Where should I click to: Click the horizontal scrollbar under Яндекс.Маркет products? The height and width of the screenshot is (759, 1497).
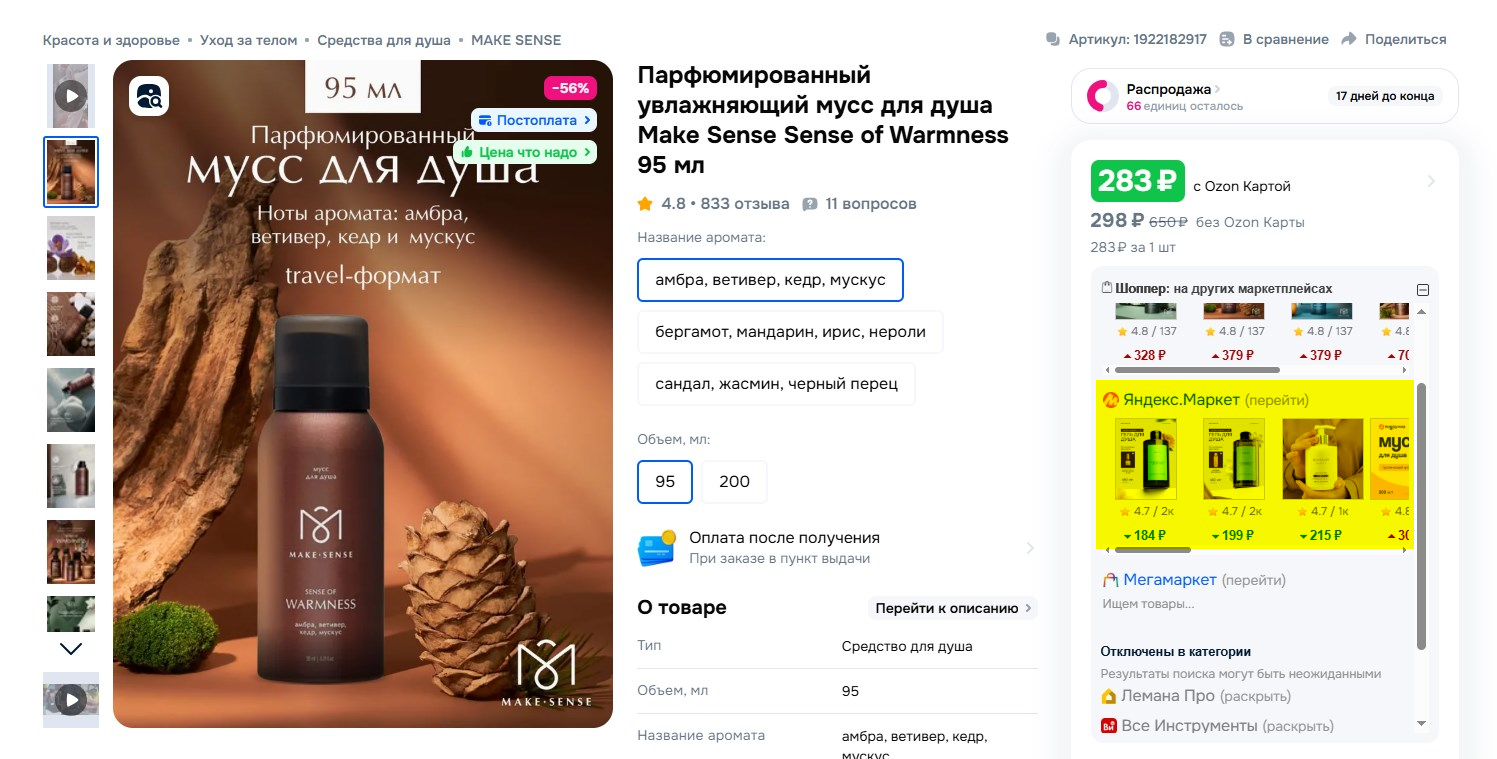(x=1151, y=549)
